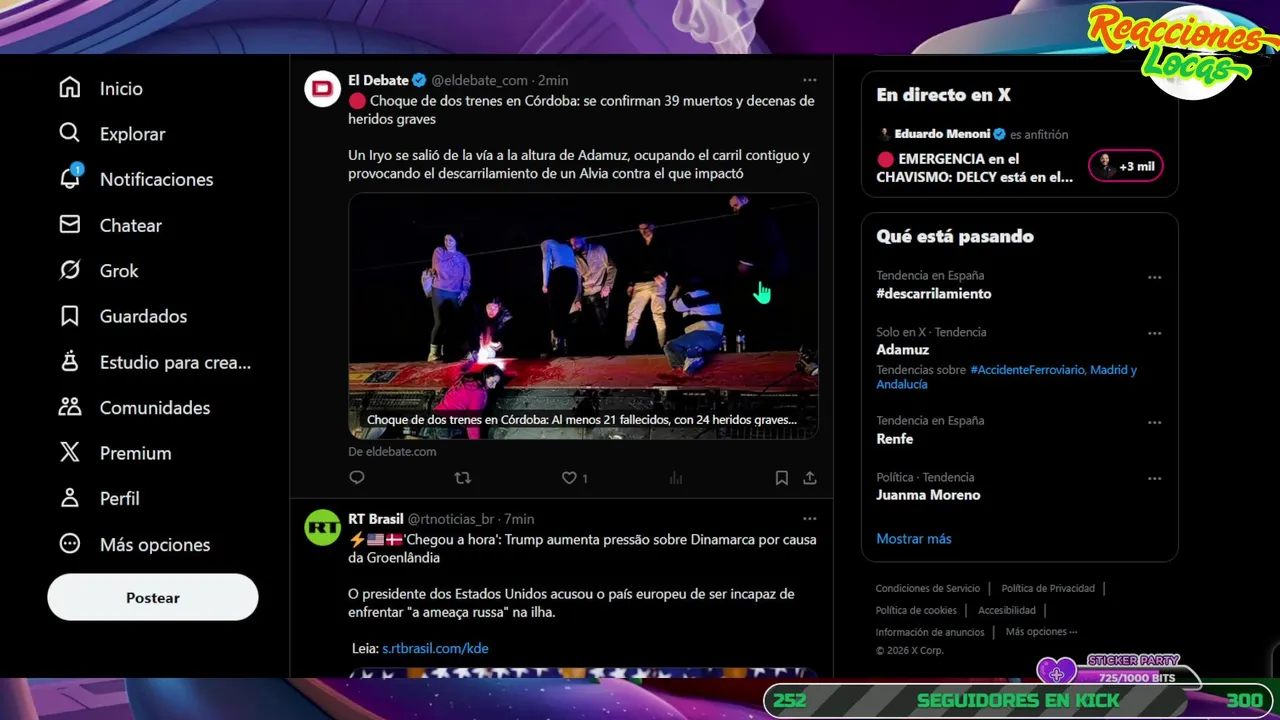Open El Debate 2min timestamp

(553, 80)
